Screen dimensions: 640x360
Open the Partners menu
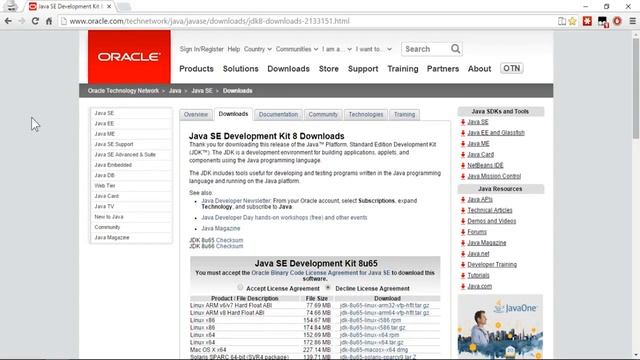pyautogui.click(x=443, y=69)
